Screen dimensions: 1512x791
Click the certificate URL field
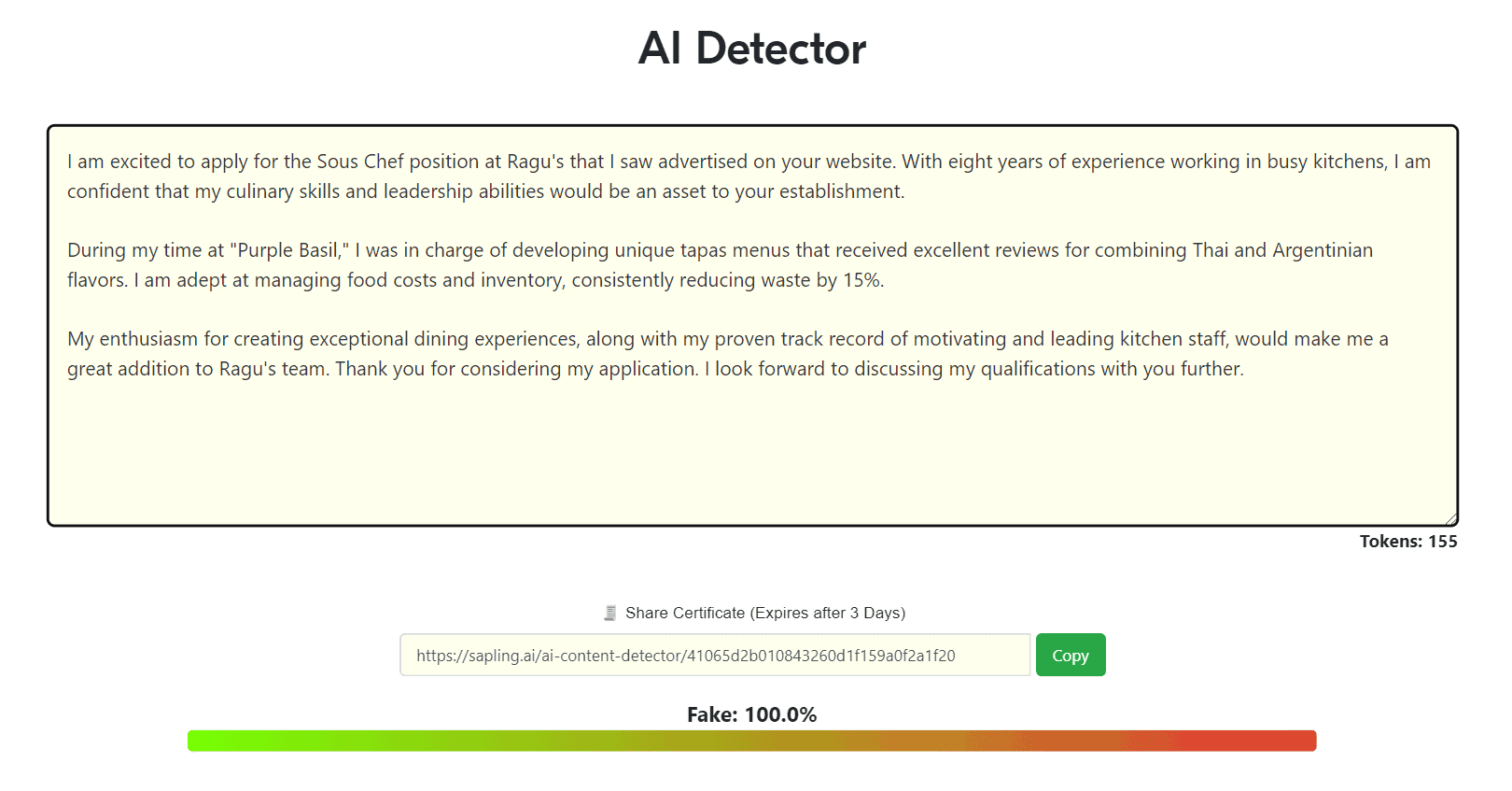point(714,656)
